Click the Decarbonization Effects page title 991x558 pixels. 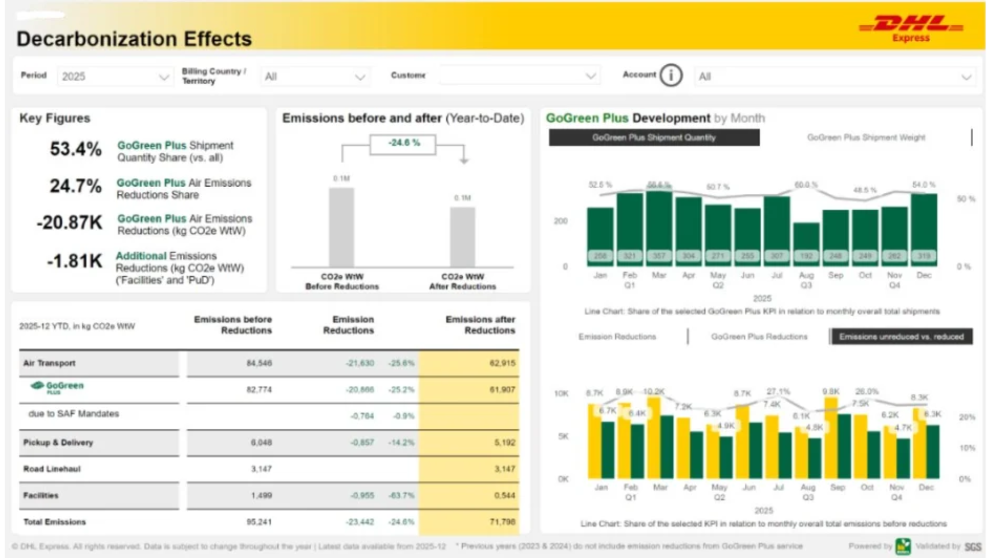[134, 39]
